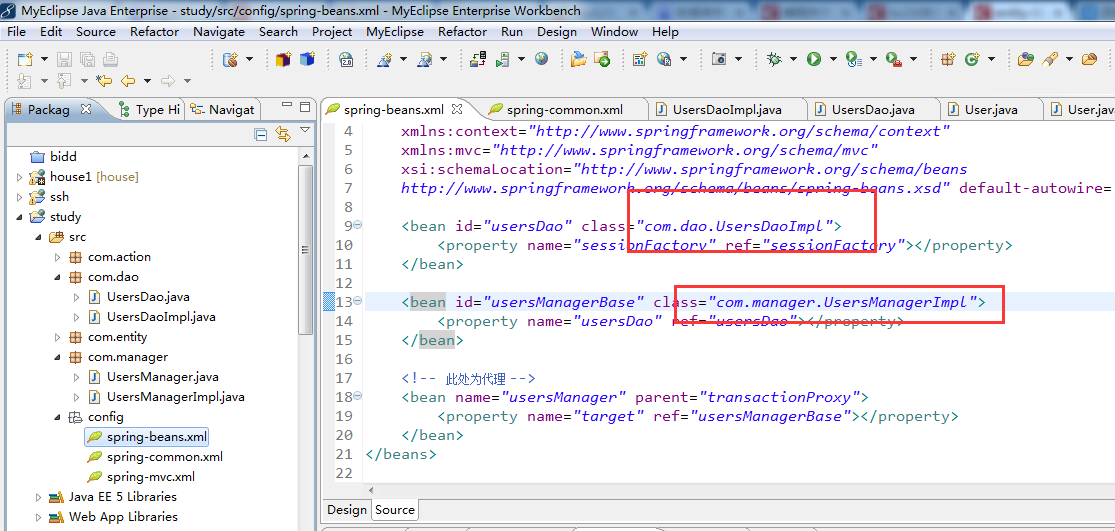This screenshot has width=1115, height=531.
Task: Collapse the bean fold marker at line 13
Action: pyautogui.click(x=358, y=301)
